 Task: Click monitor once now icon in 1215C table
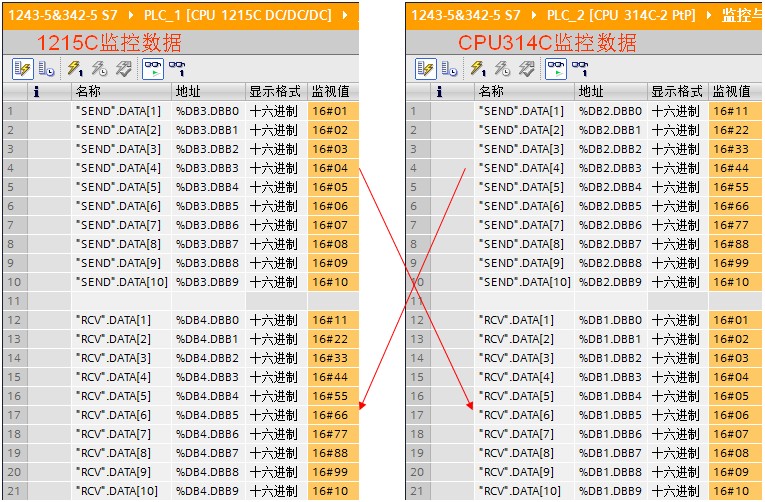(x=177, y=69)
